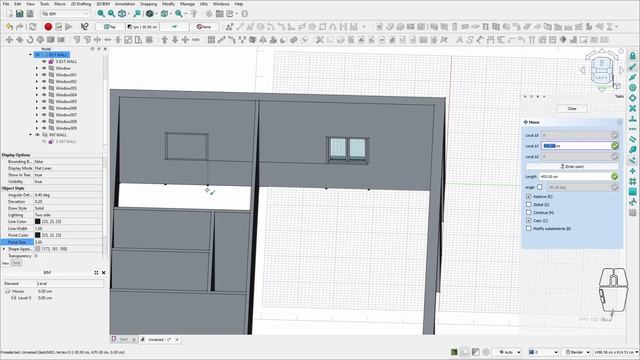Toggle visibility of the Window tree item

44,68
